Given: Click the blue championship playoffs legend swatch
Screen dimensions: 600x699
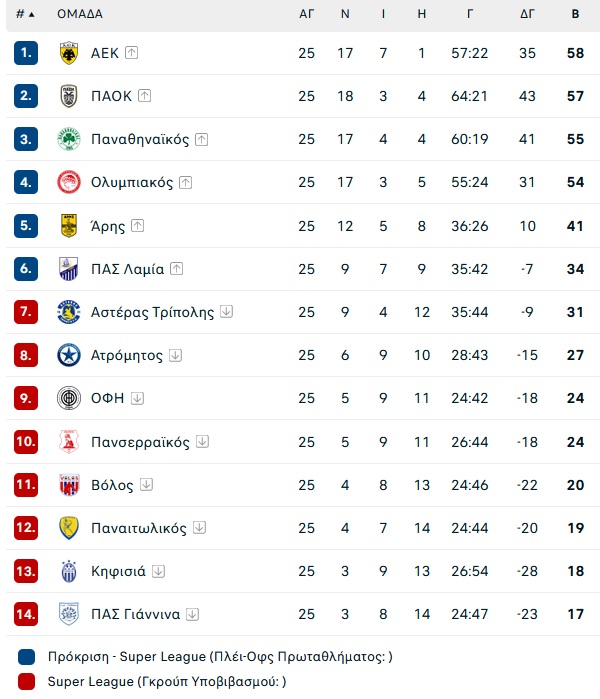Looking at the screenshot, I should pyautogui.click(x=26, y=657).
